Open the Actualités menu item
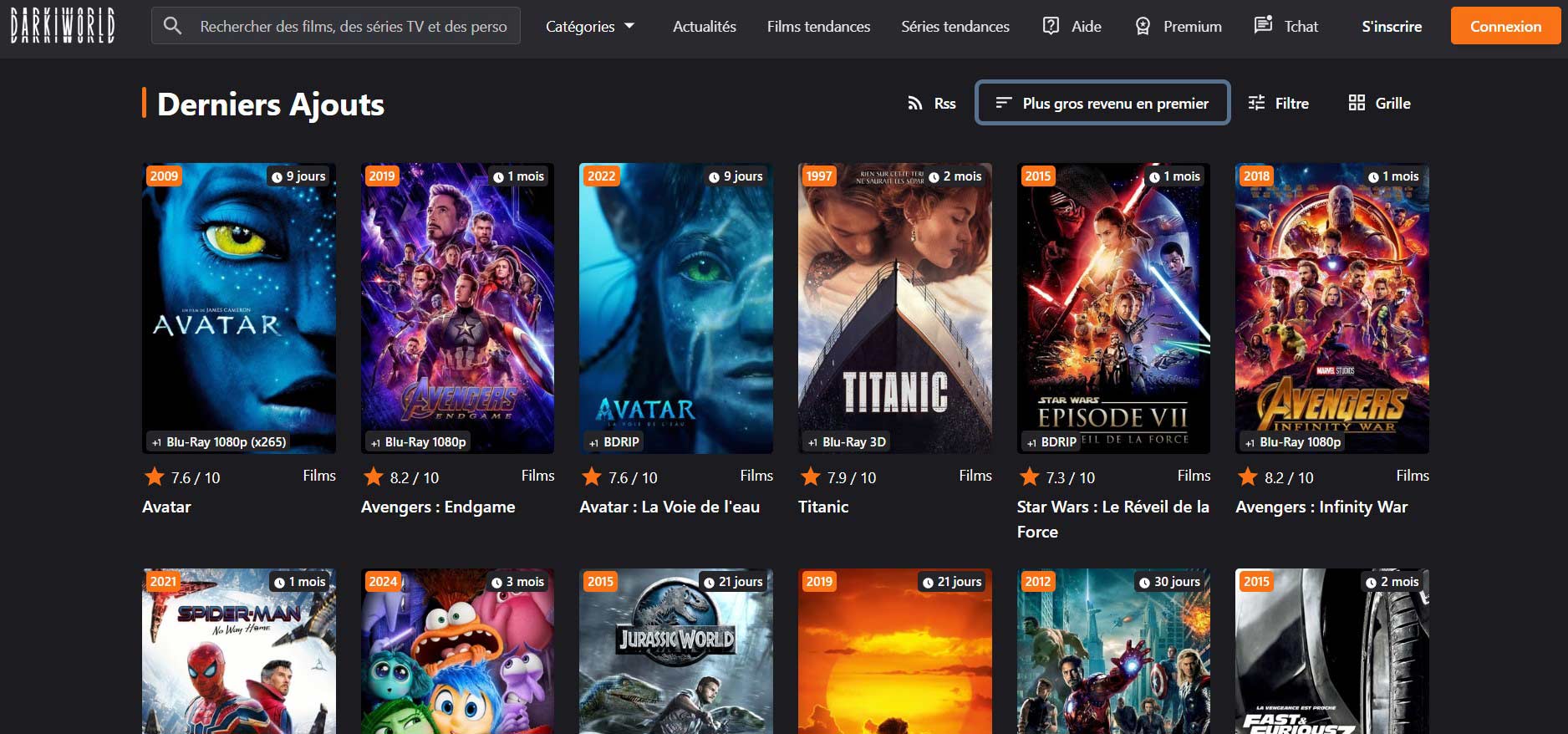 (x=705, y=26)
